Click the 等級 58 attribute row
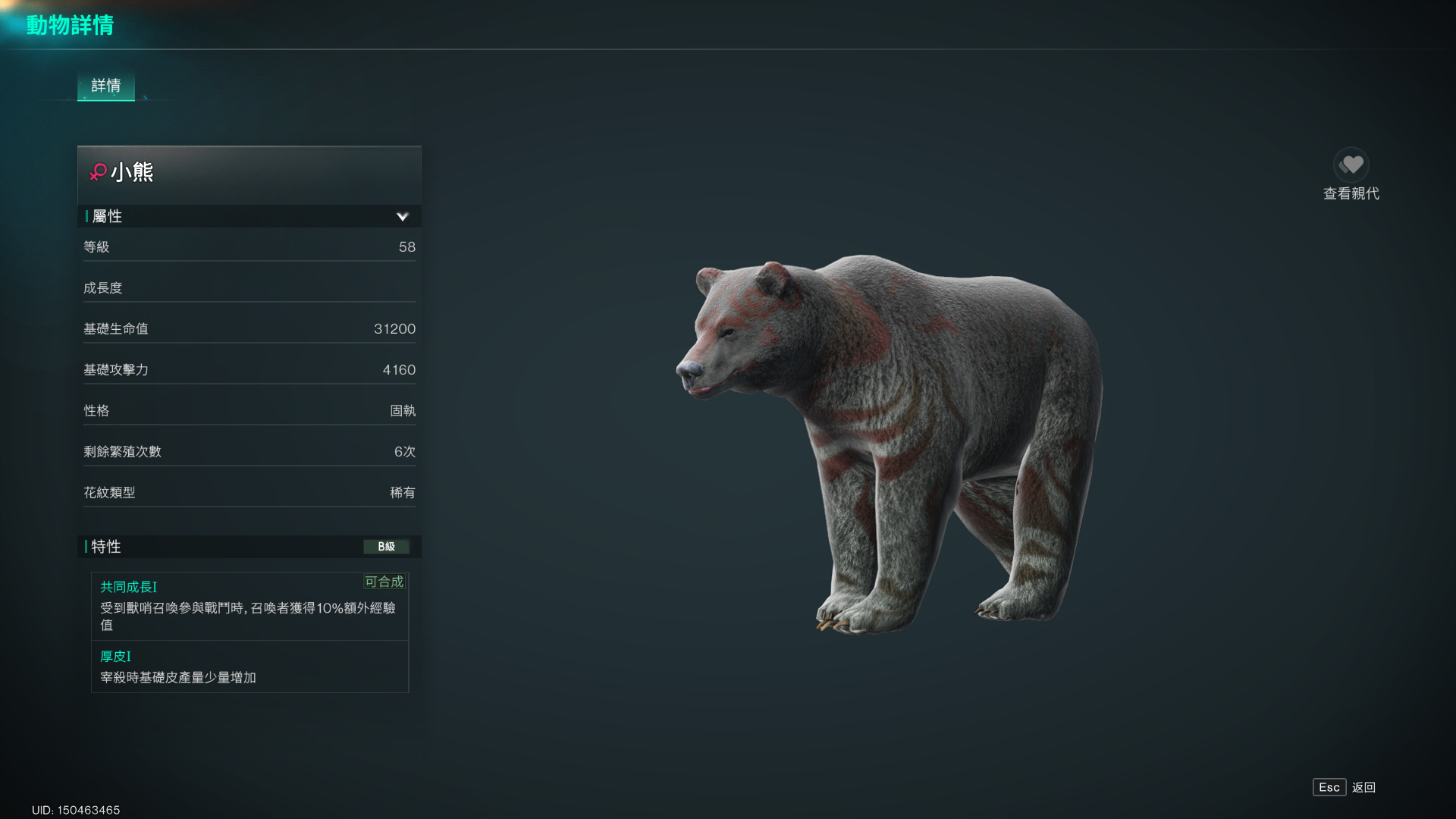Image resolution: width=1456 pixels, height=819 pixels. click(249, 247)
